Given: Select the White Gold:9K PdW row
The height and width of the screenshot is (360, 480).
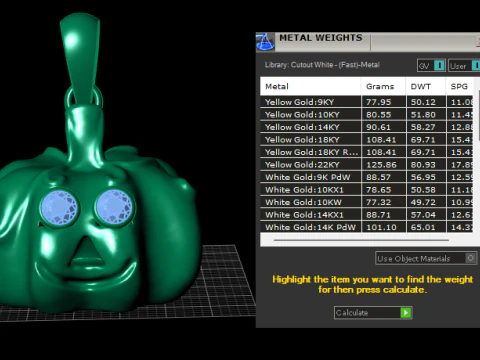Looking at the screenshot, I should click(367, 177).
